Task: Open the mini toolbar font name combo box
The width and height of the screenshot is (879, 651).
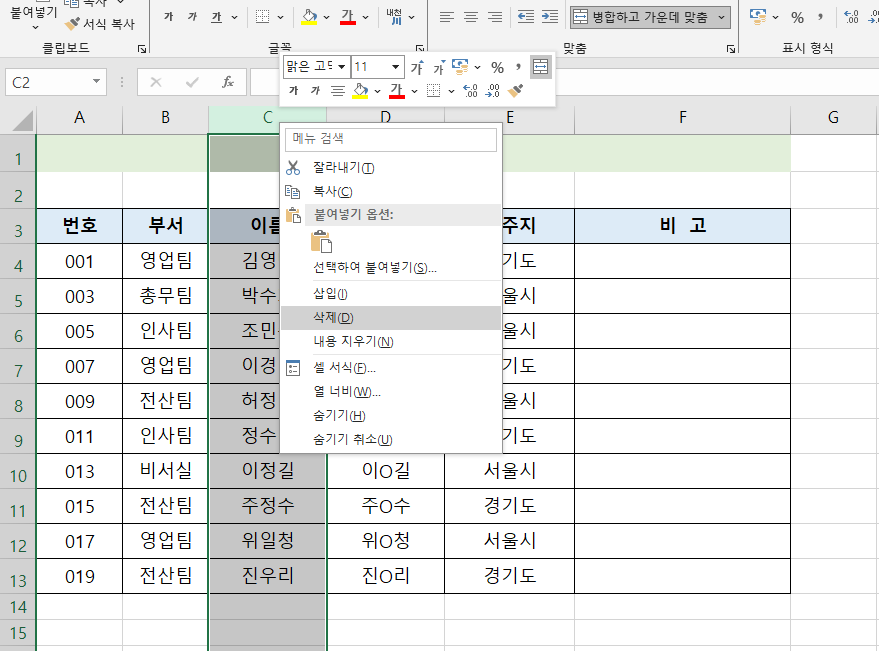Action: (x=317, y=67)
